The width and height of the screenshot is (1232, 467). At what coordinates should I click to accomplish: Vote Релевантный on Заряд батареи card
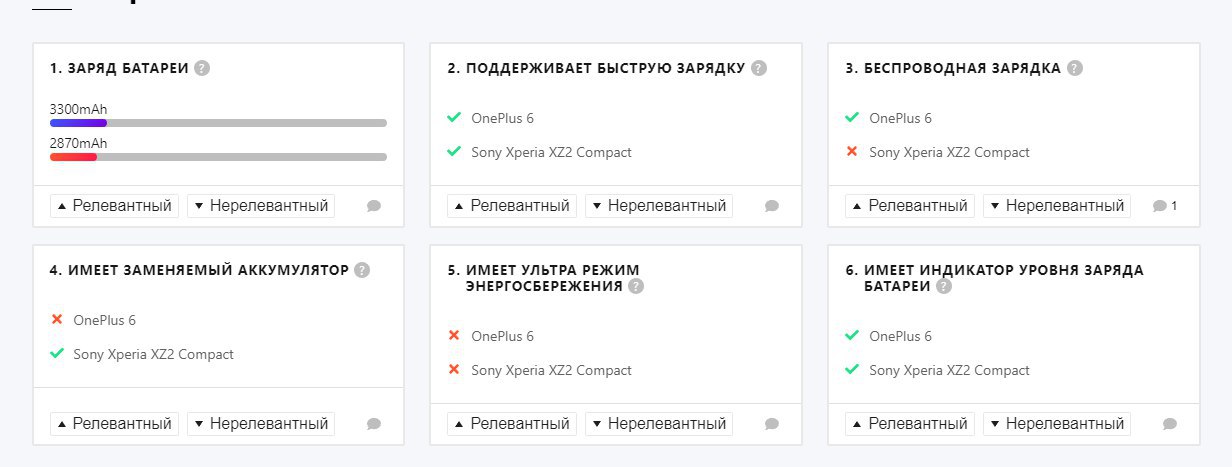pyautogui.click(x=114, y=206)
